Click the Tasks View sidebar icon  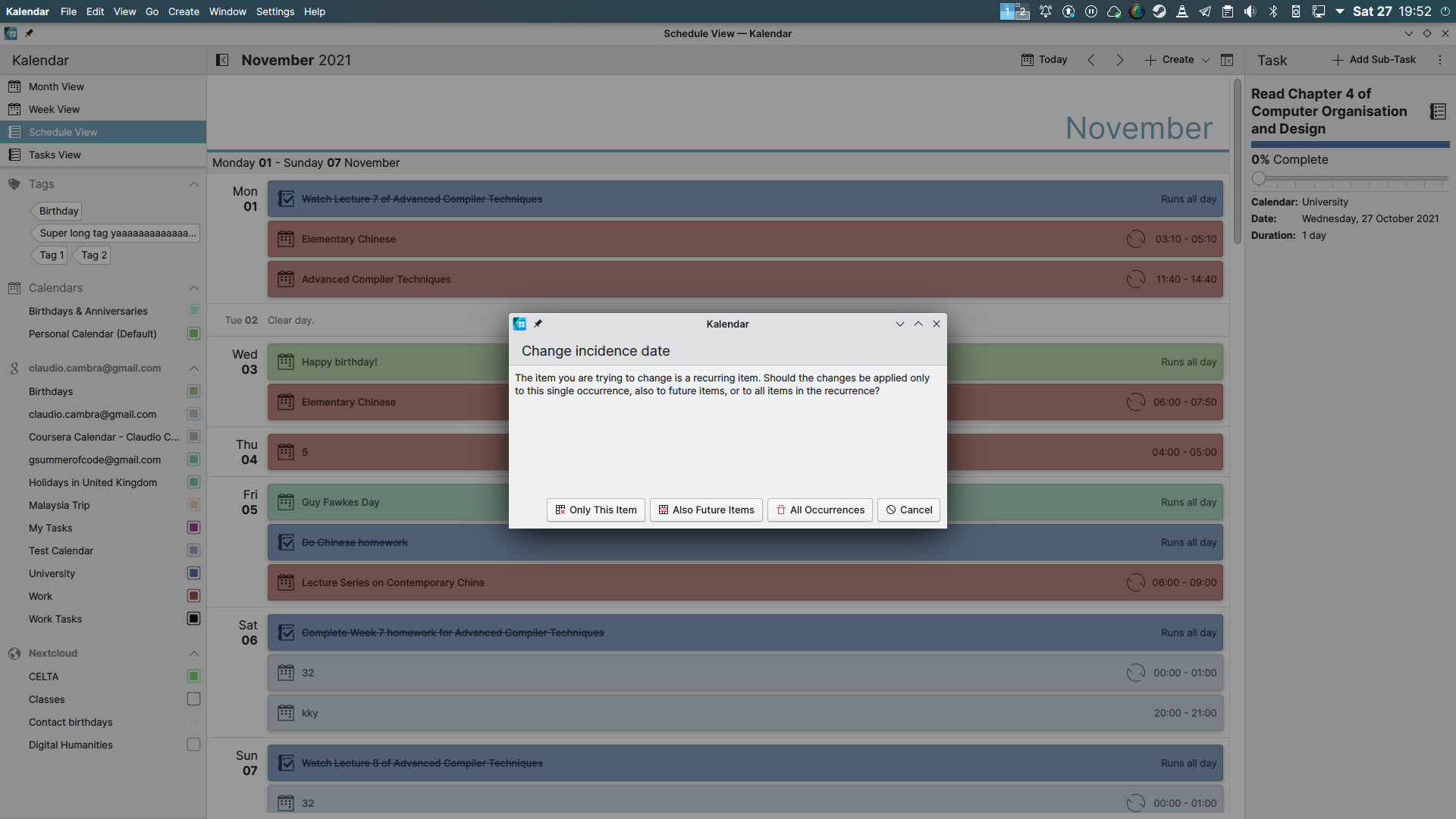pyautogui.click(x=14, y=155)
